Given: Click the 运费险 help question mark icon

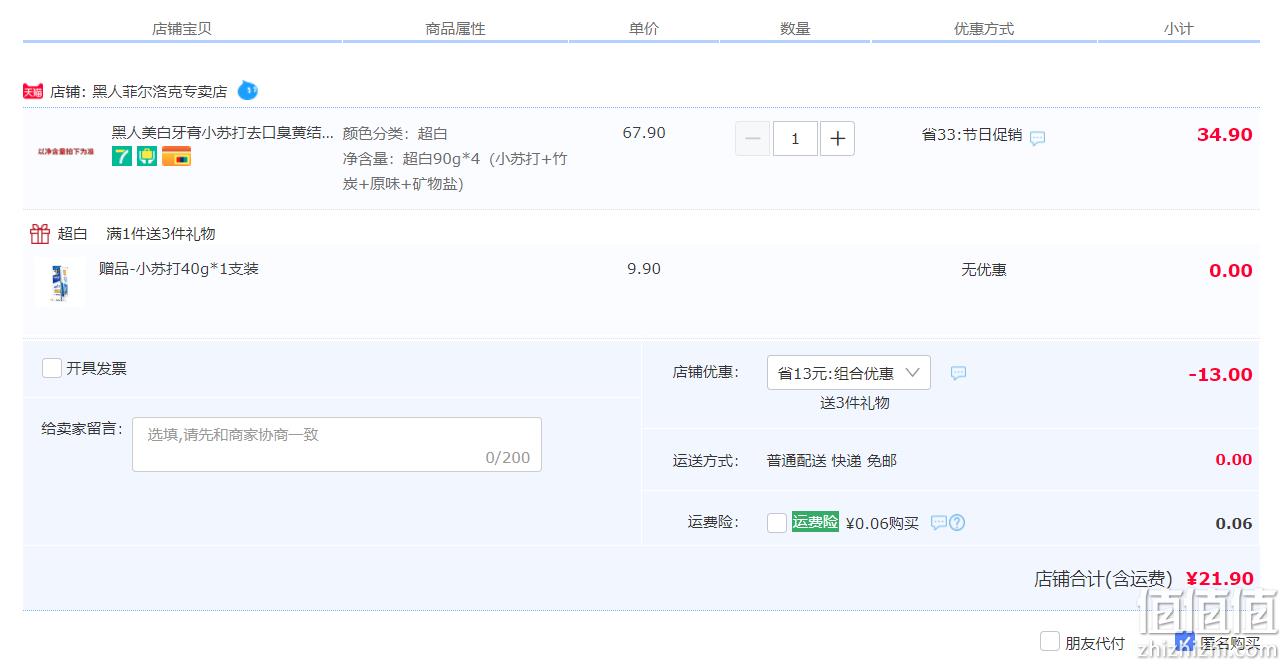Looking at the screenshot, I should (957, 522).
